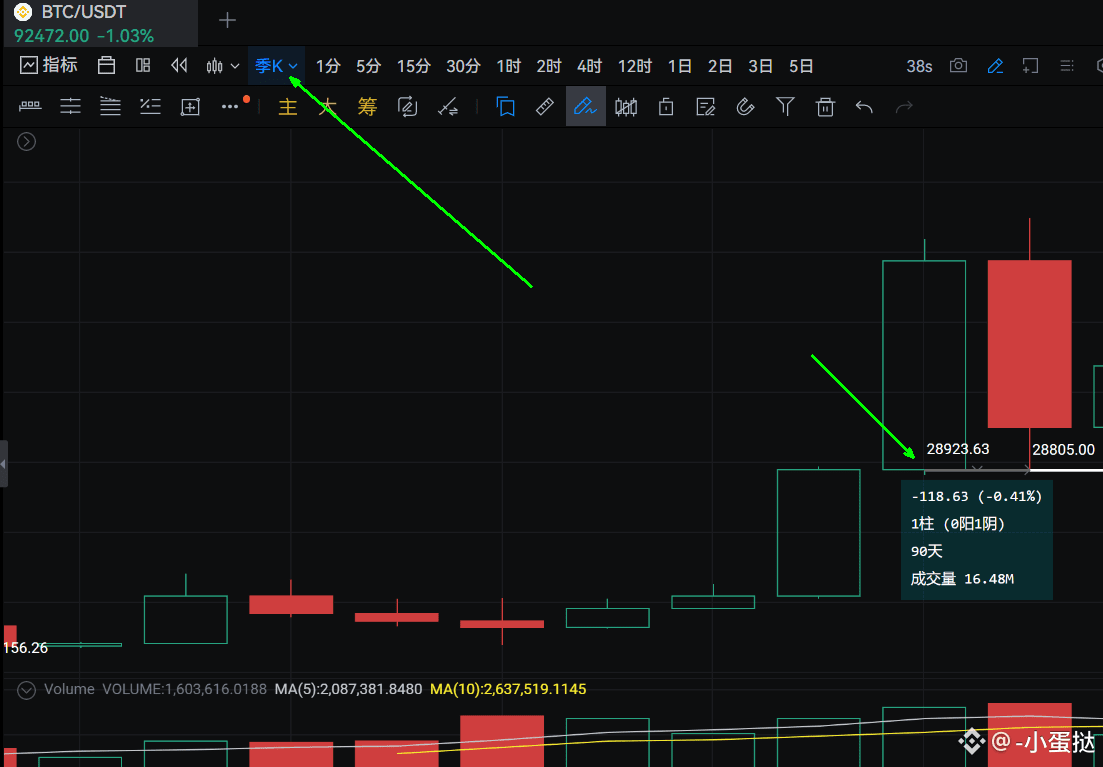
Task: Open more drawing tools ellipsis menu
Action: pos(230,107)
